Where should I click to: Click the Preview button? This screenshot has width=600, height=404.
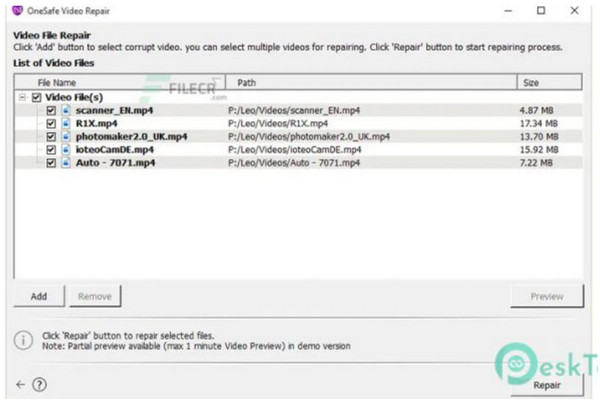coord(547,296)
